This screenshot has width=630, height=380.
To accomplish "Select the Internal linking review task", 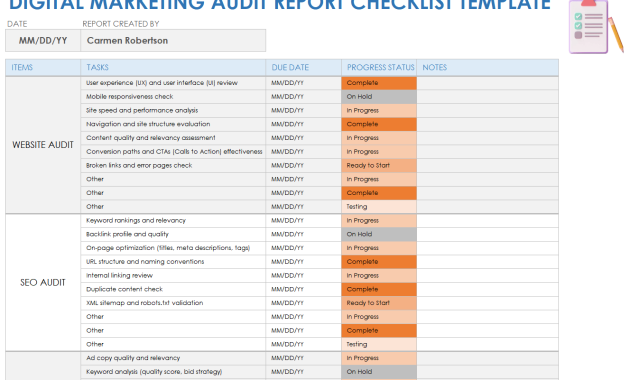I will (x=173, y=276).
